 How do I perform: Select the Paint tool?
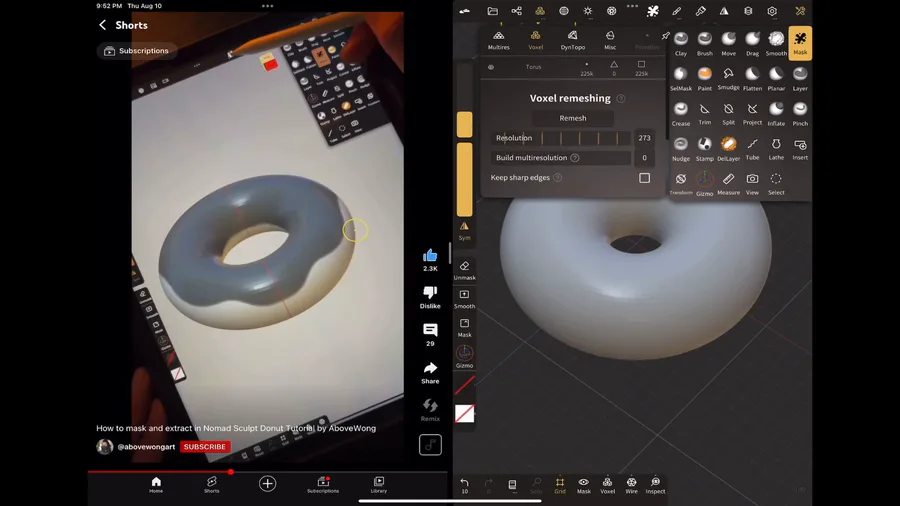pyautogui.click(x=704, y=79)
